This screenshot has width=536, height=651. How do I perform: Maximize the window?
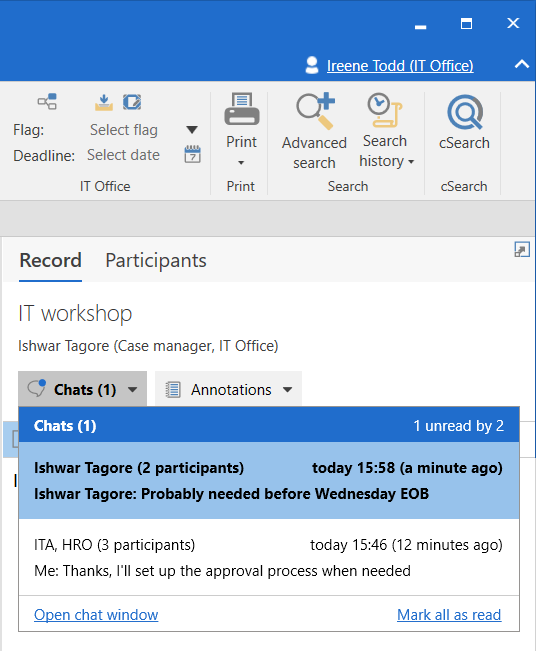(466, 24)
